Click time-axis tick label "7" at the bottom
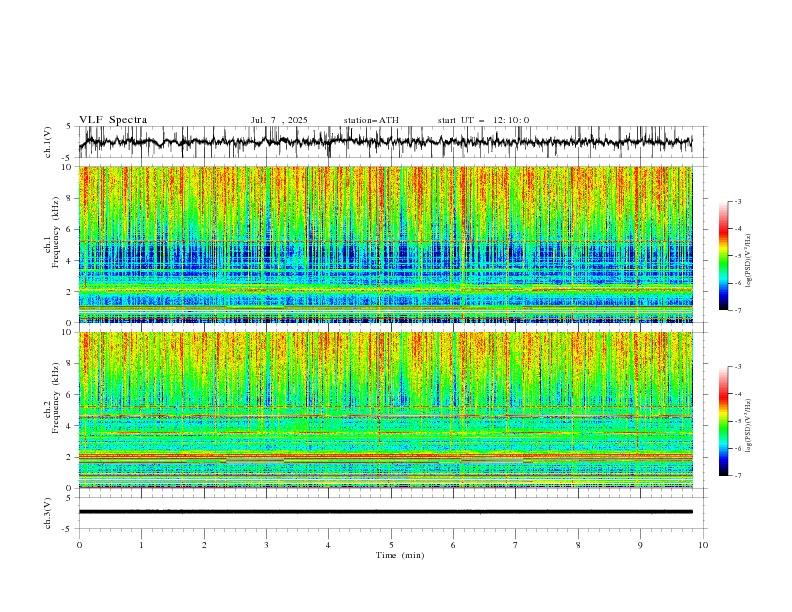This screenshot has height=612, width=792. [x=516, y=545]
